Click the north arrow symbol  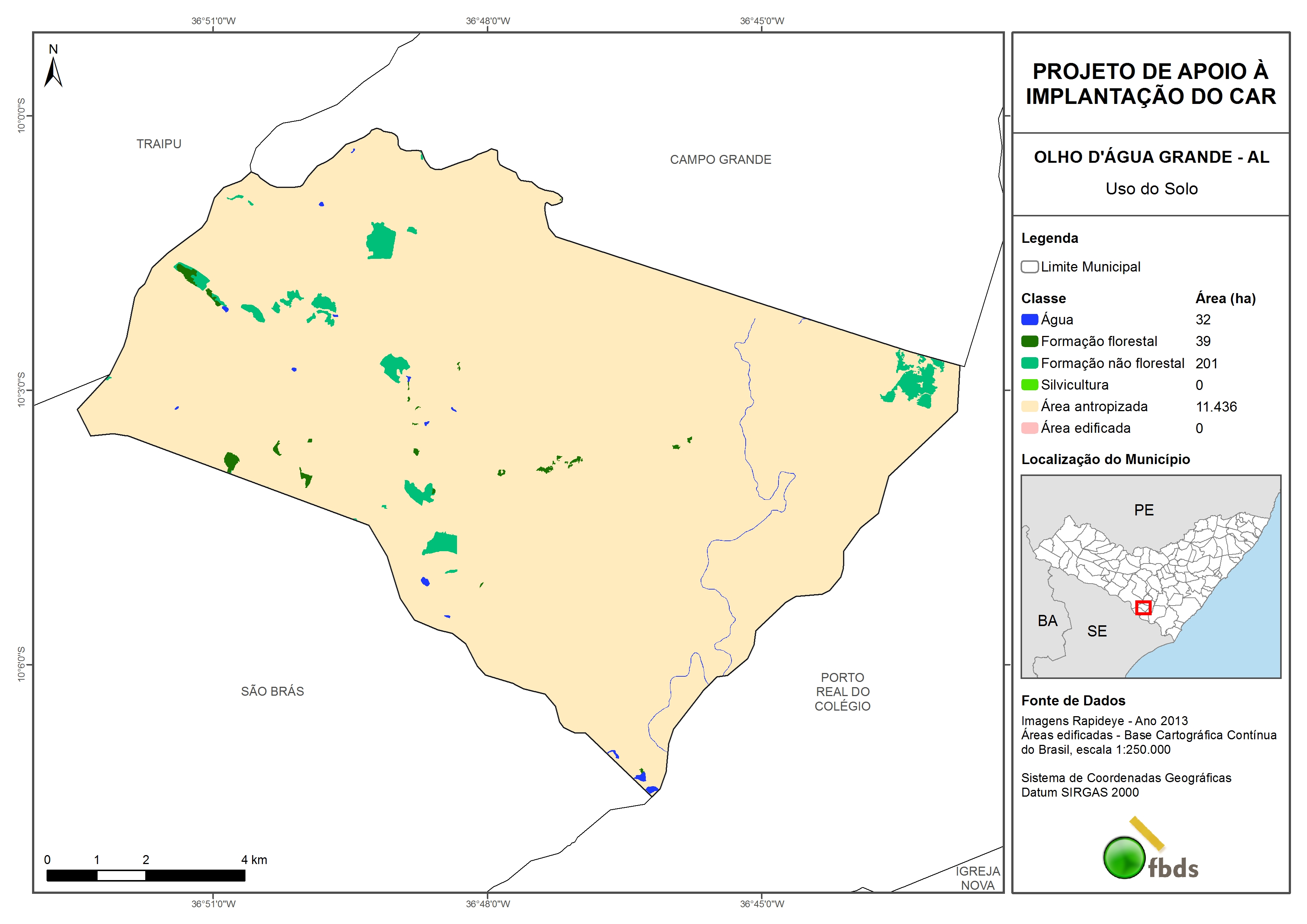53,72
